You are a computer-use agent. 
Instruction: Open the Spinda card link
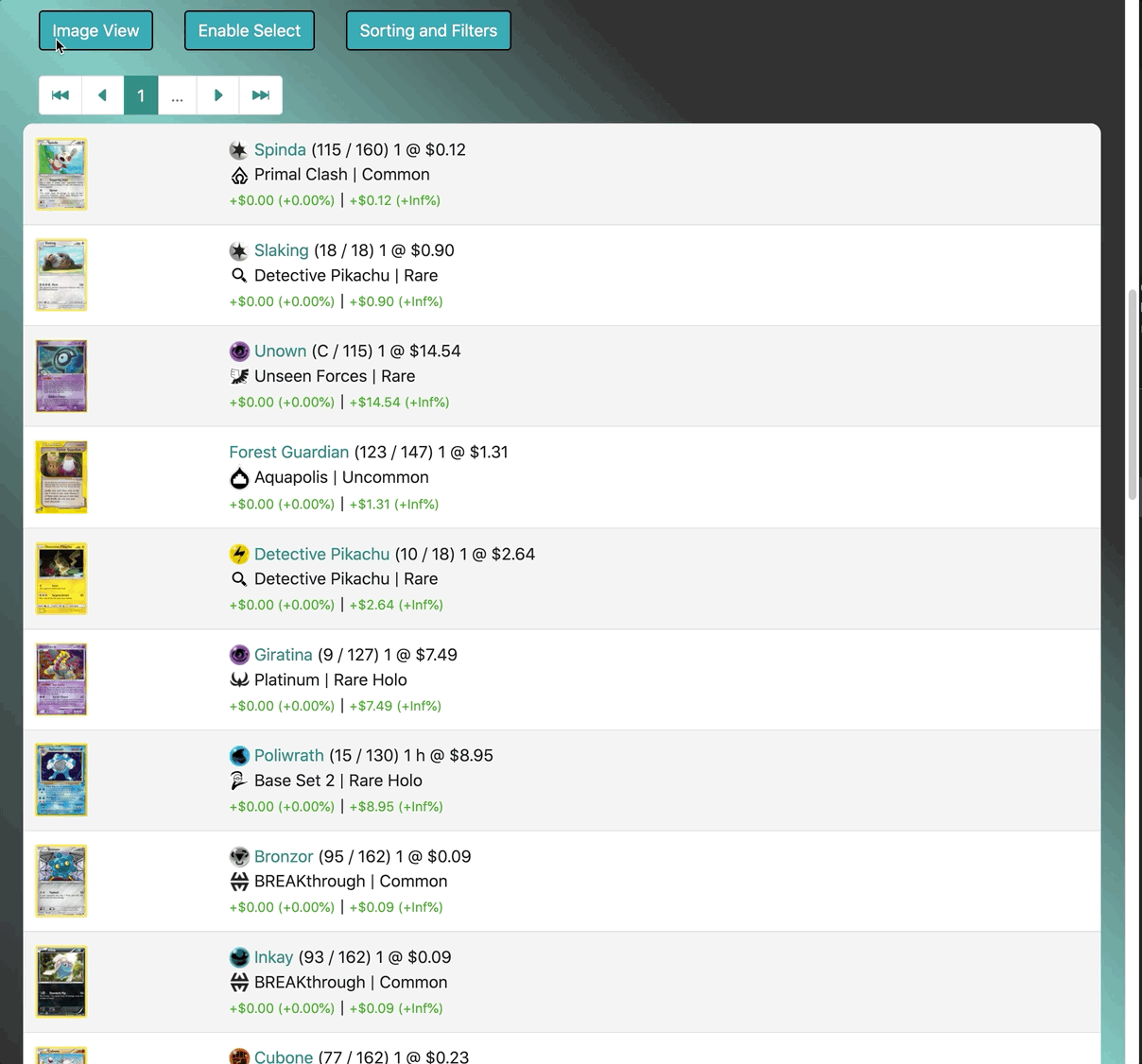pos(280,149)
